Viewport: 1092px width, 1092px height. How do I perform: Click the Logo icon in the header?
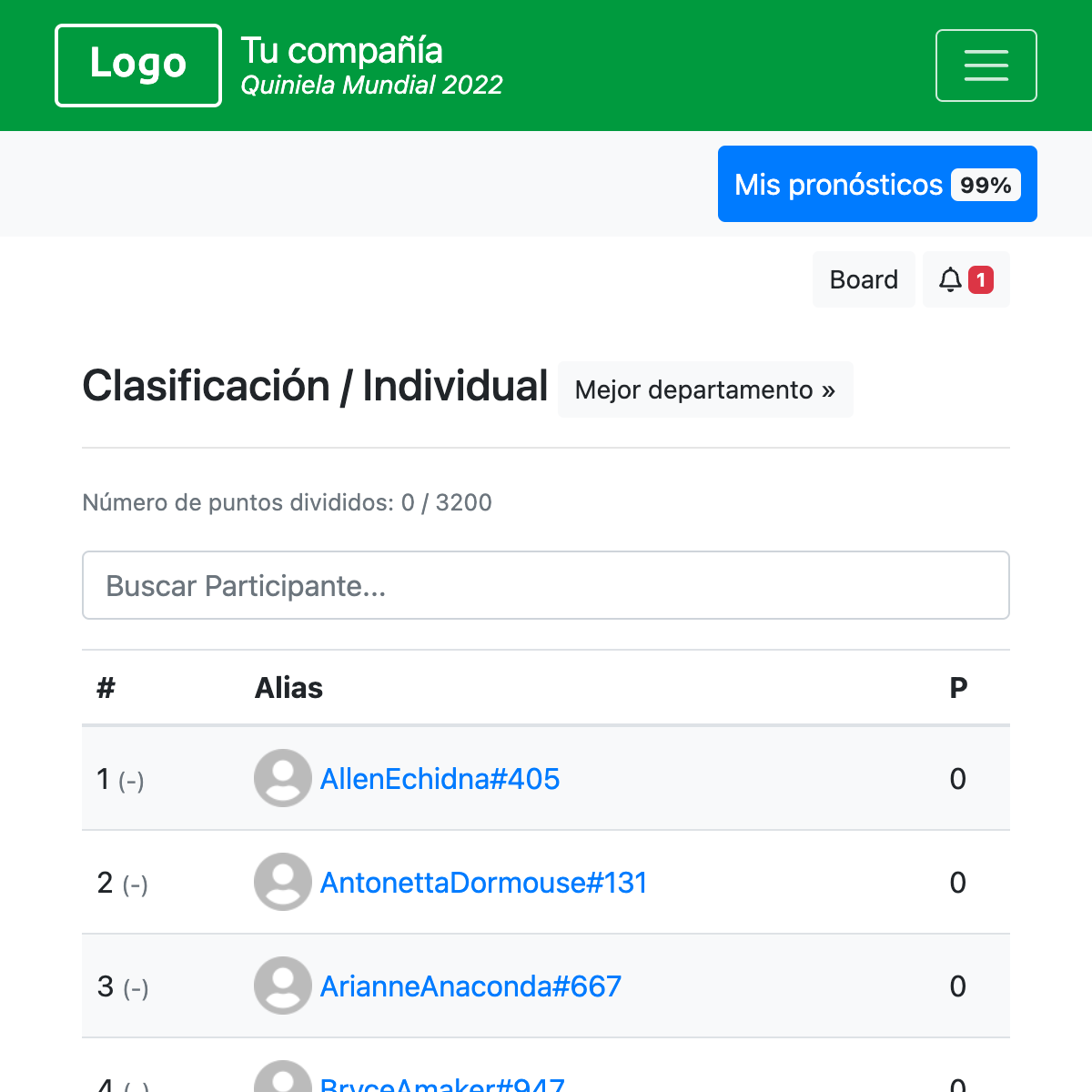137,65
